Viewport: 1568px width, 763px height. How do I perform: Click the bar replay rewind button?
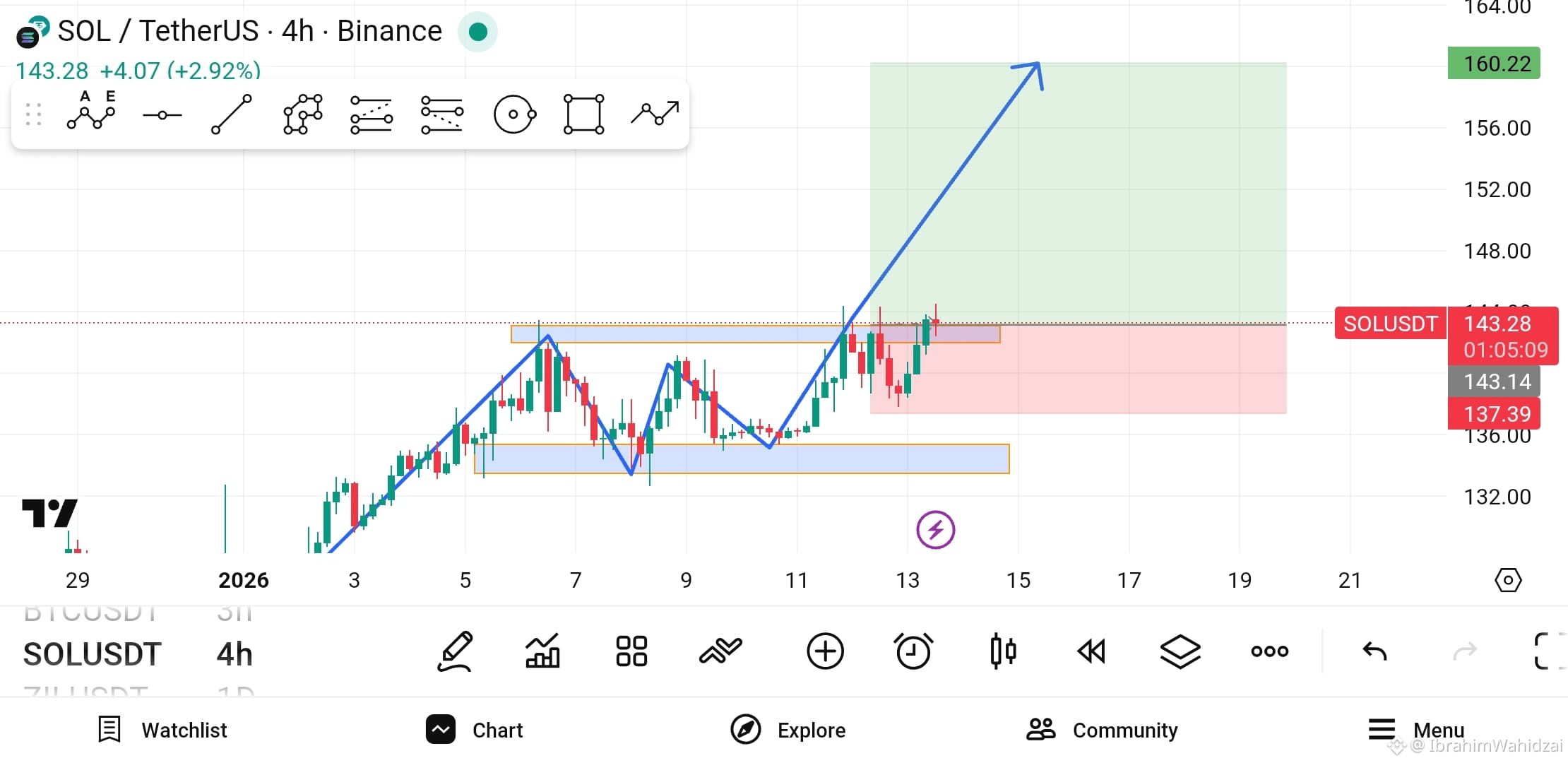coord(1091,651)
